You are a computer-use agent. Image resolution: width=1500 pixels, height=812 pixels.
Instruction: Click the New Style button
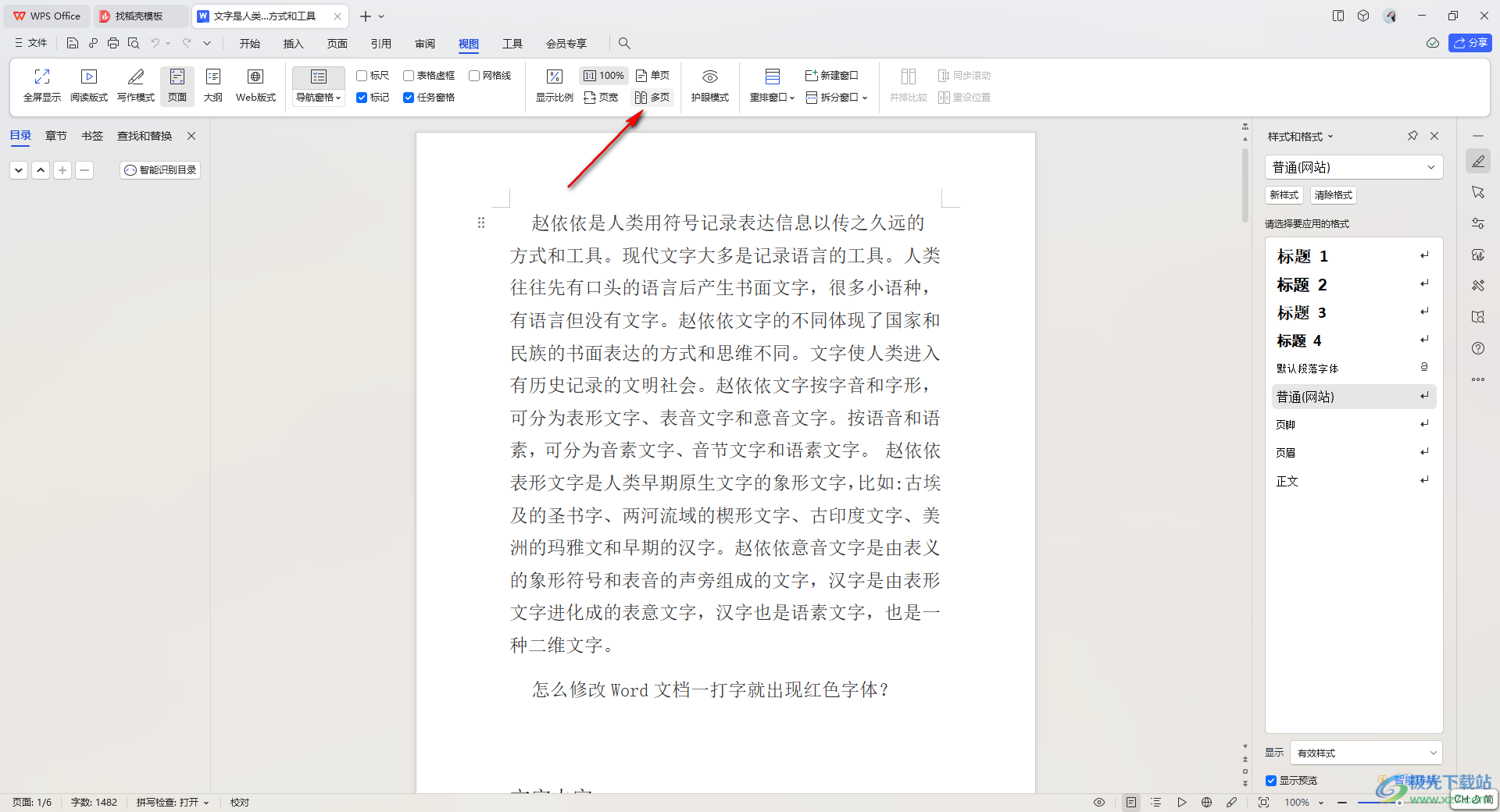click(x=1284, y=195)
